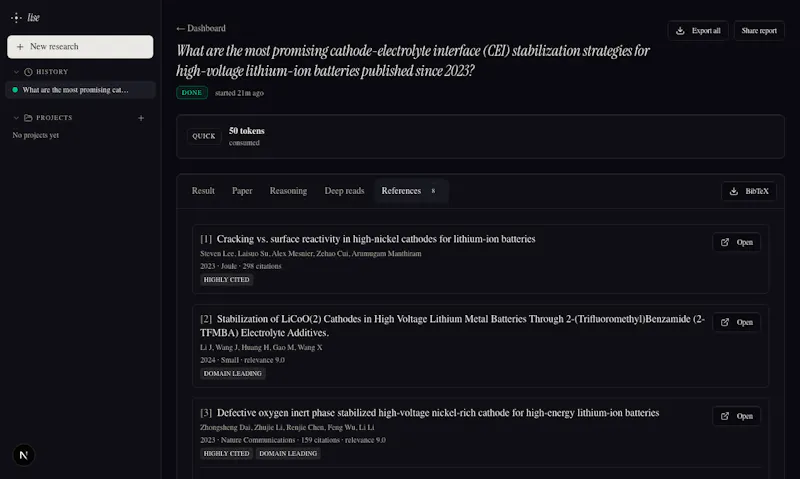Click title 'Defective oxygen inert phase stabilized'
This screenshot has width=800, height=479.
click(438, 413)
